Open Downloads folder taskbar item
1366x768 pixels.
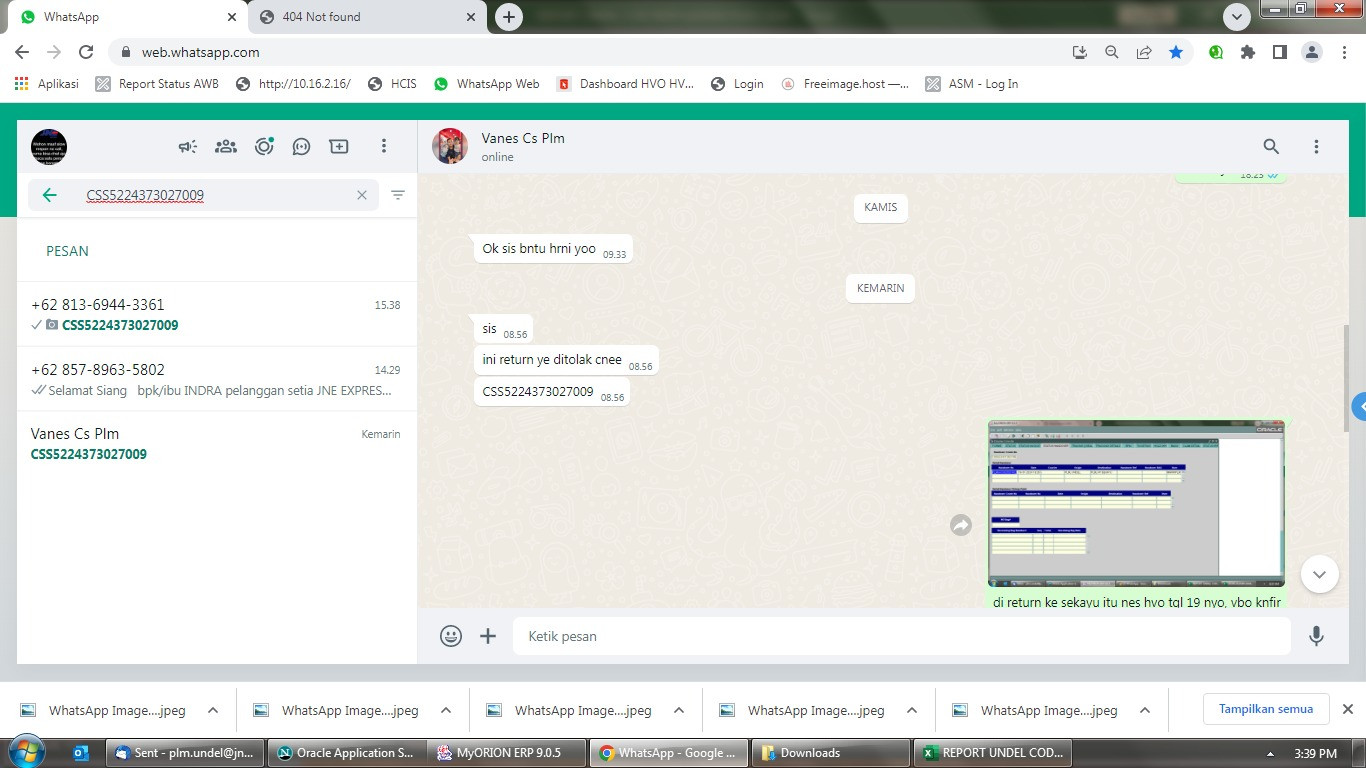click(831, 753)
